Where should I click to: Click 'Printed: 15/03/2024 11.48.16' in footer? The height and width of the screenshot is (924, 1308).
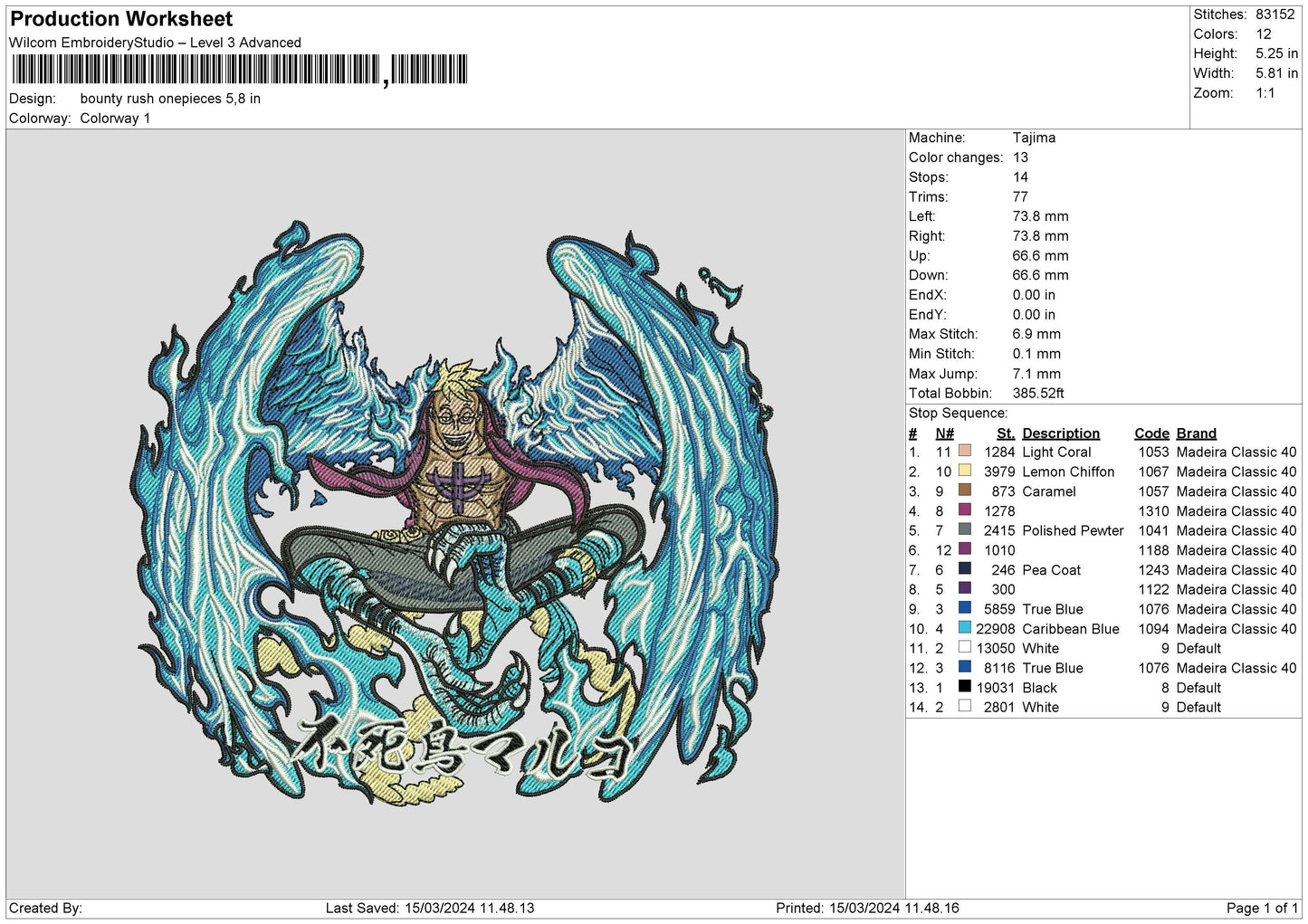867,908
